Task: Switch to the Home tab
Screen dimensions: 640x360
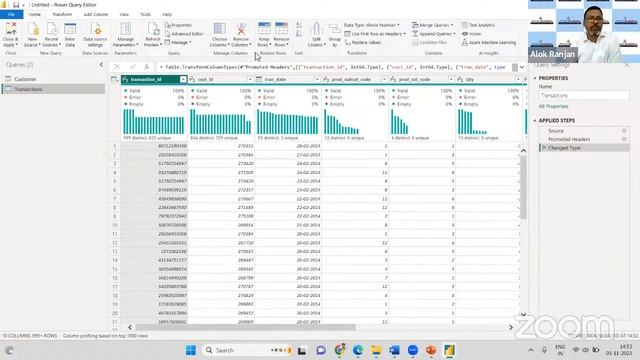Action: (35, 14)
